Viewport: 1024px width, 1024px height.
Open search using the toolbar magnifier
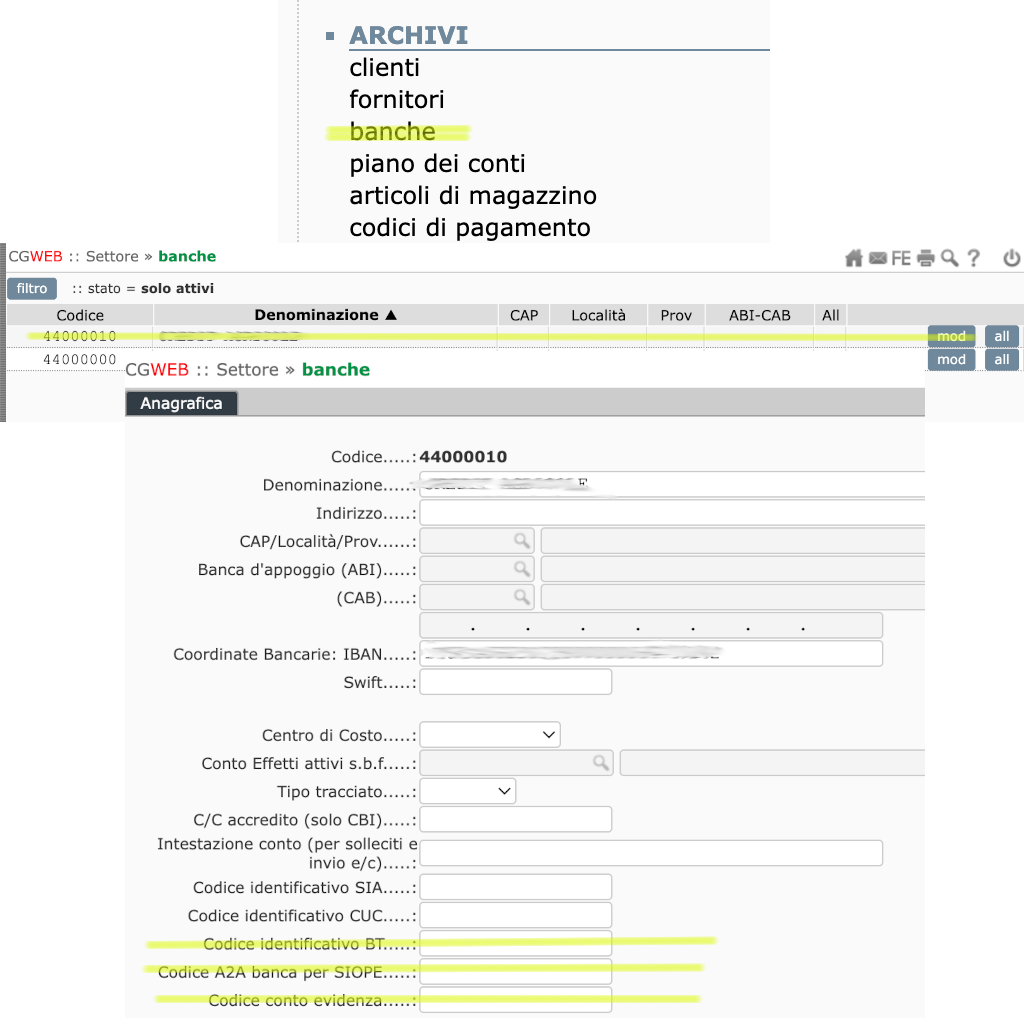click(x=949, y=258)
